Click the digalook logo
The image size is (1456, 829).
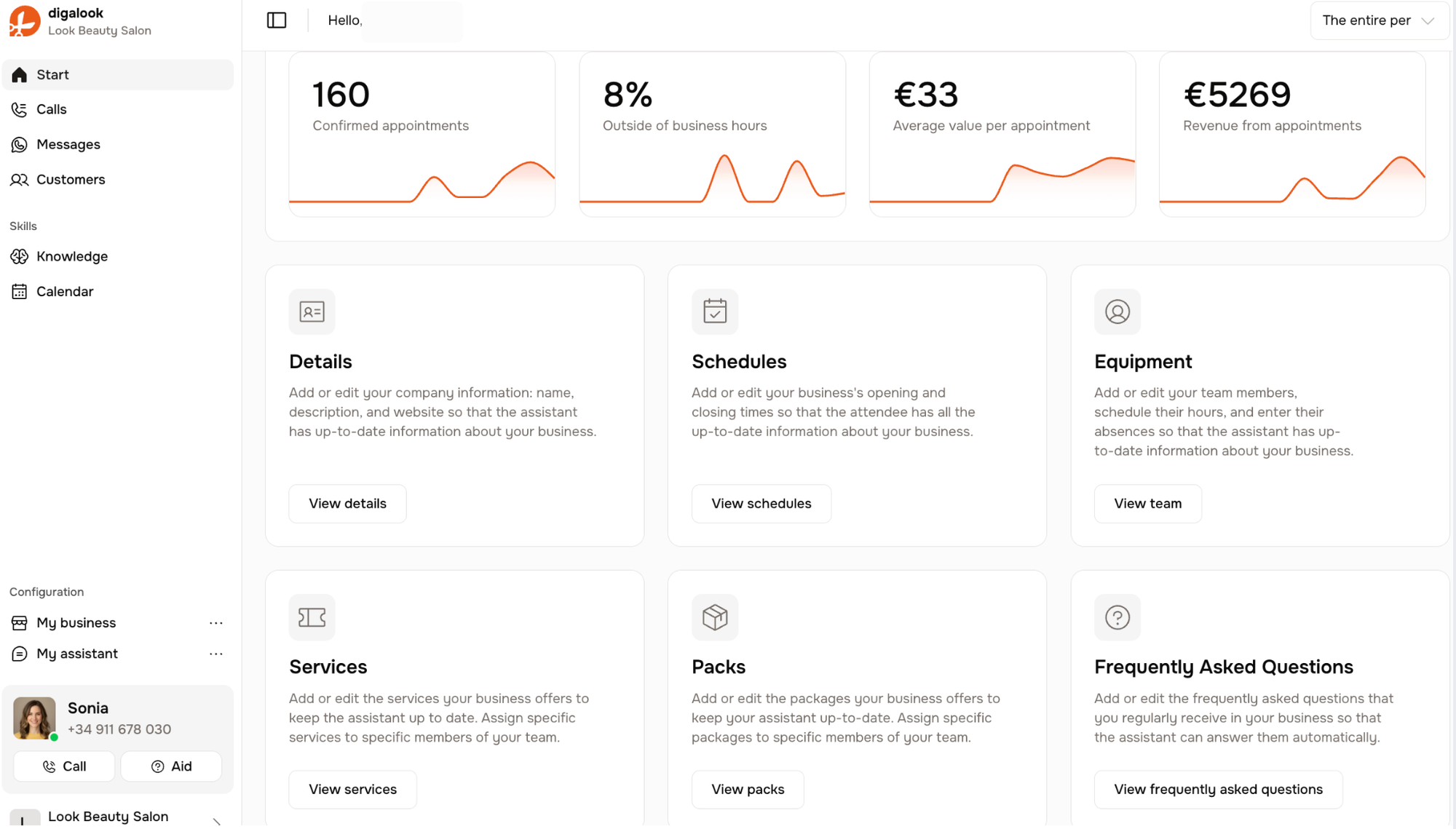point(23,21)
